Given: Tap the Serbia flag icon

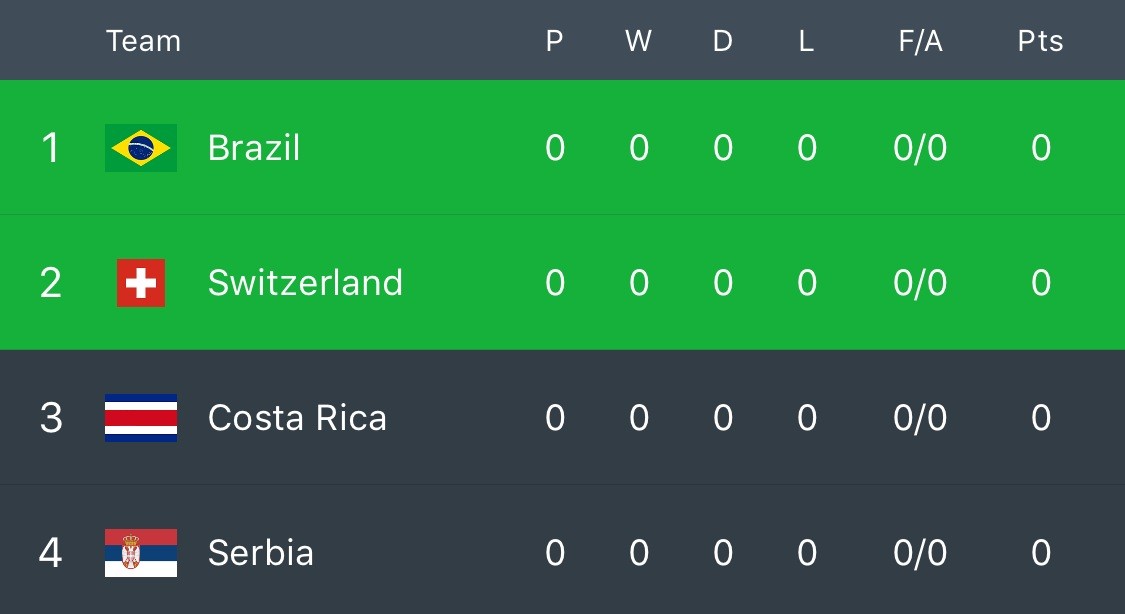Looking at the screenshot, I should coord(141,553).
